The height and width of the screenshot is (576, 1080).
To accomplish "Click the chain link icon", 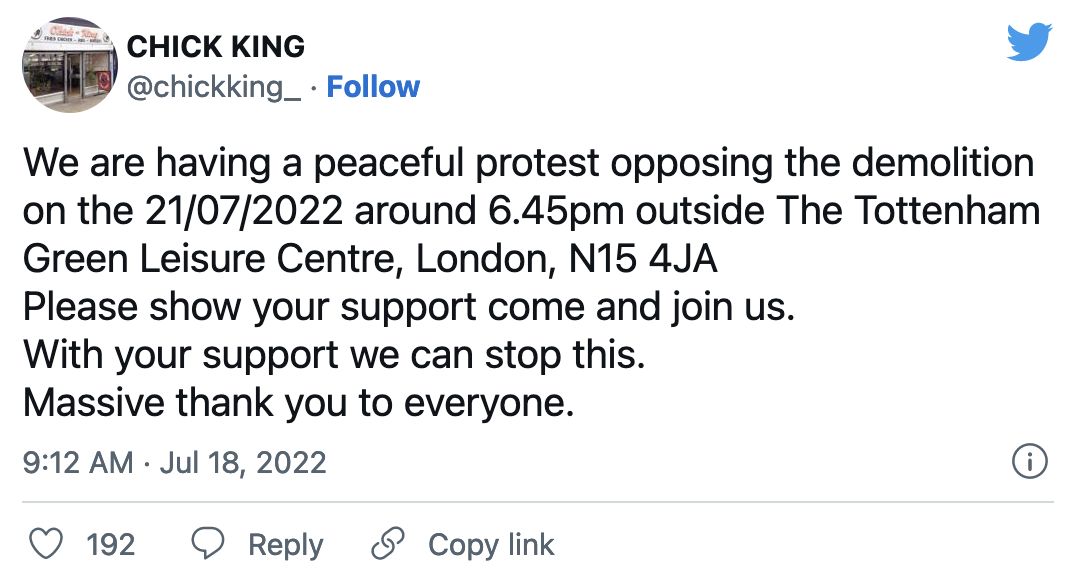I will (388, 544).
